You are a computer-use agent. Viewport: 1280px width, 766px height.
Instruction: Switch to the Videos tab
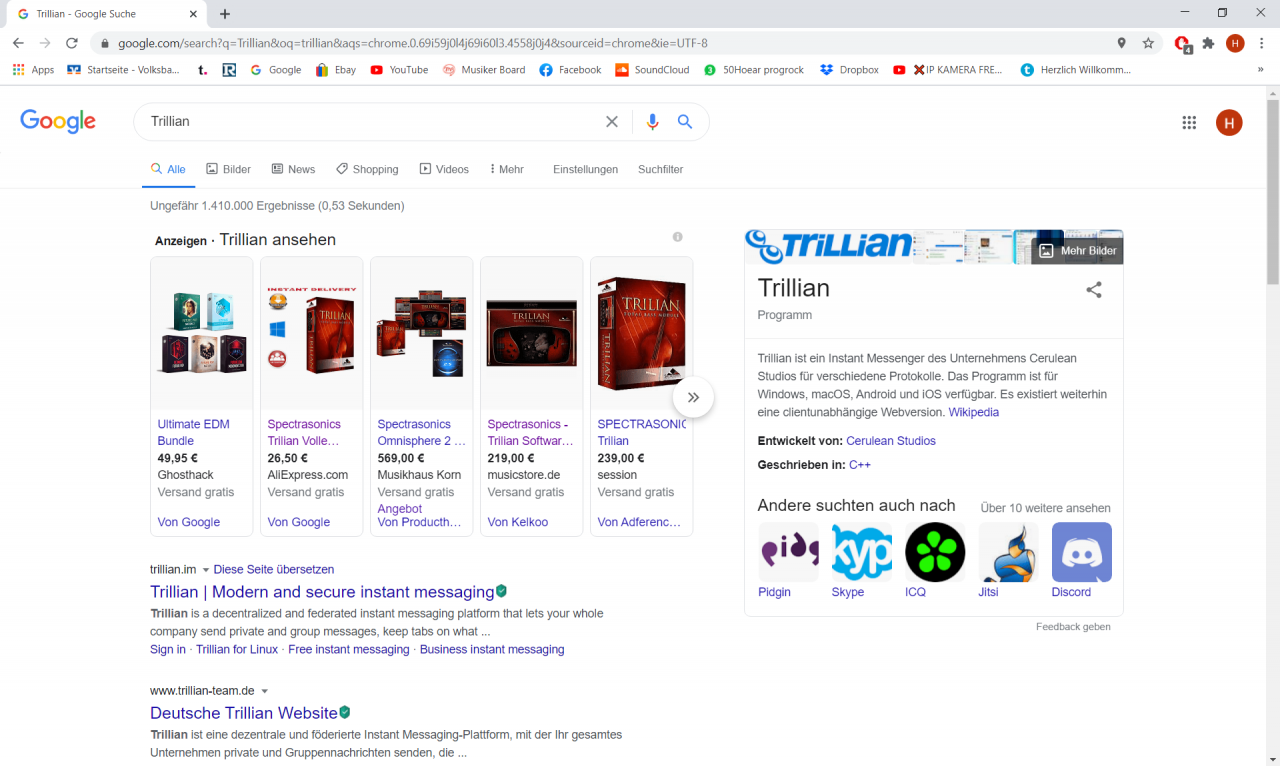click(444, 169)
